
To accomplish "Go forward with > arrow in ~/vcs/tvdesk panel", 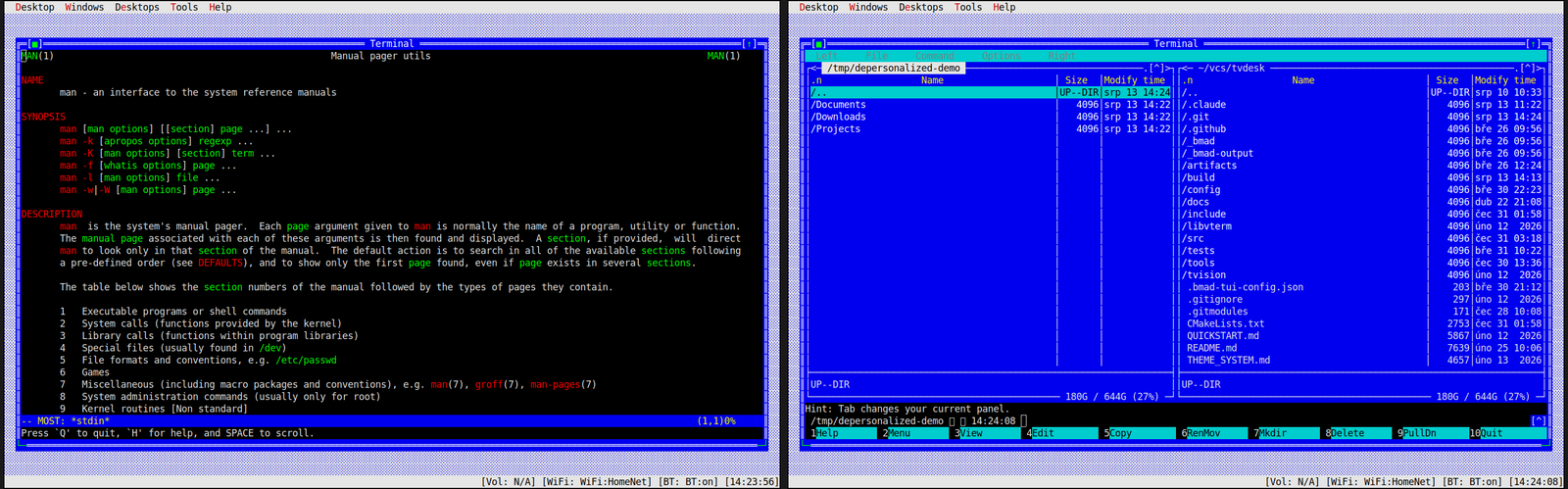I will coord(1540,69).
